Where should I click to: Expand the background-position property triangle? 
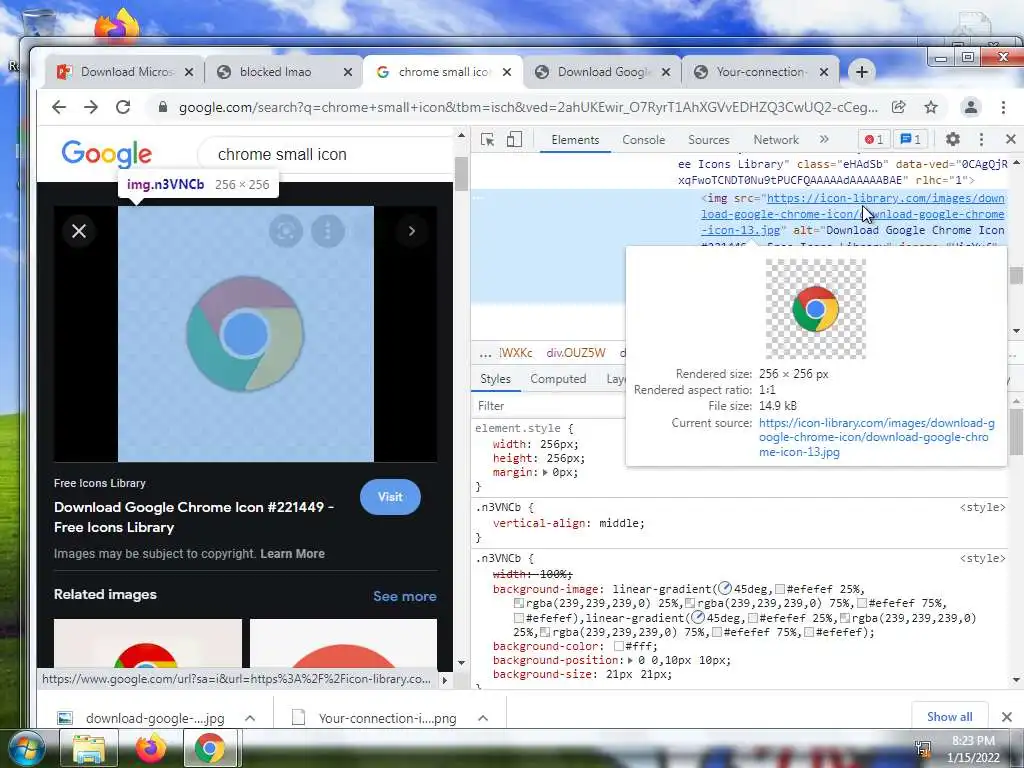tap(631, 660)
